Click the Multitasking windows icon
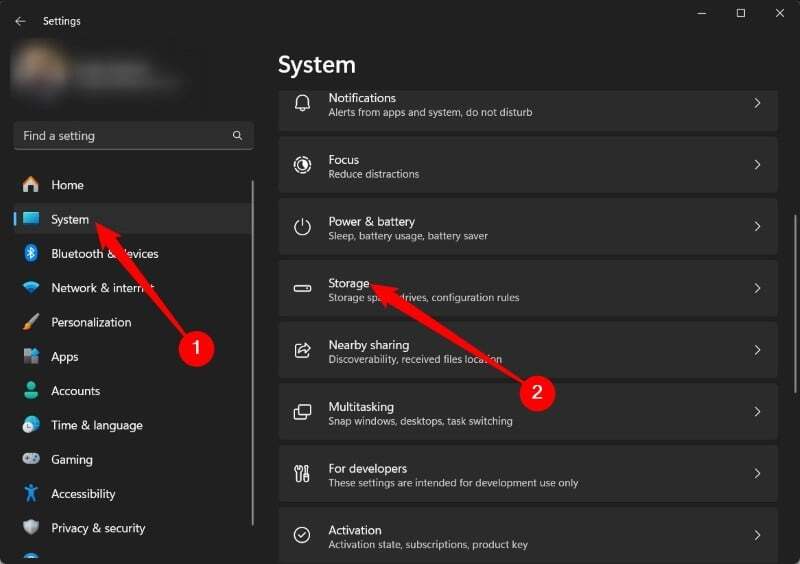Viewport: 800px width, 564px height. [x=302, y=412]
